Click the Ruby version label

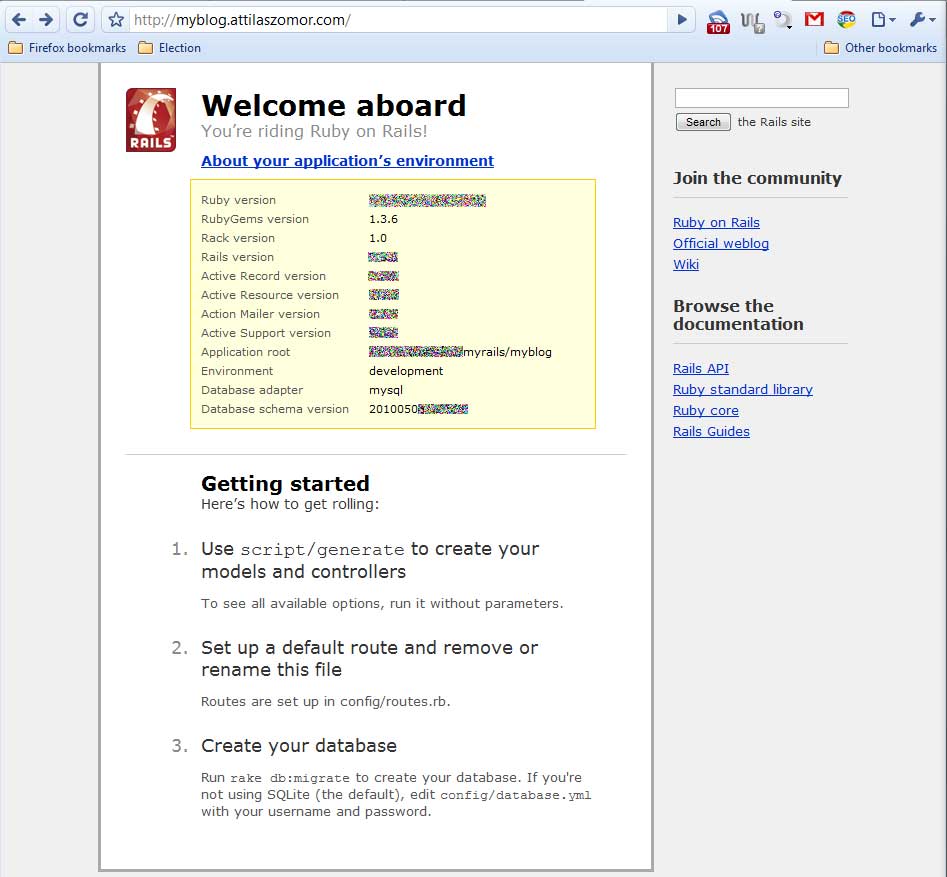coord(239,200)
